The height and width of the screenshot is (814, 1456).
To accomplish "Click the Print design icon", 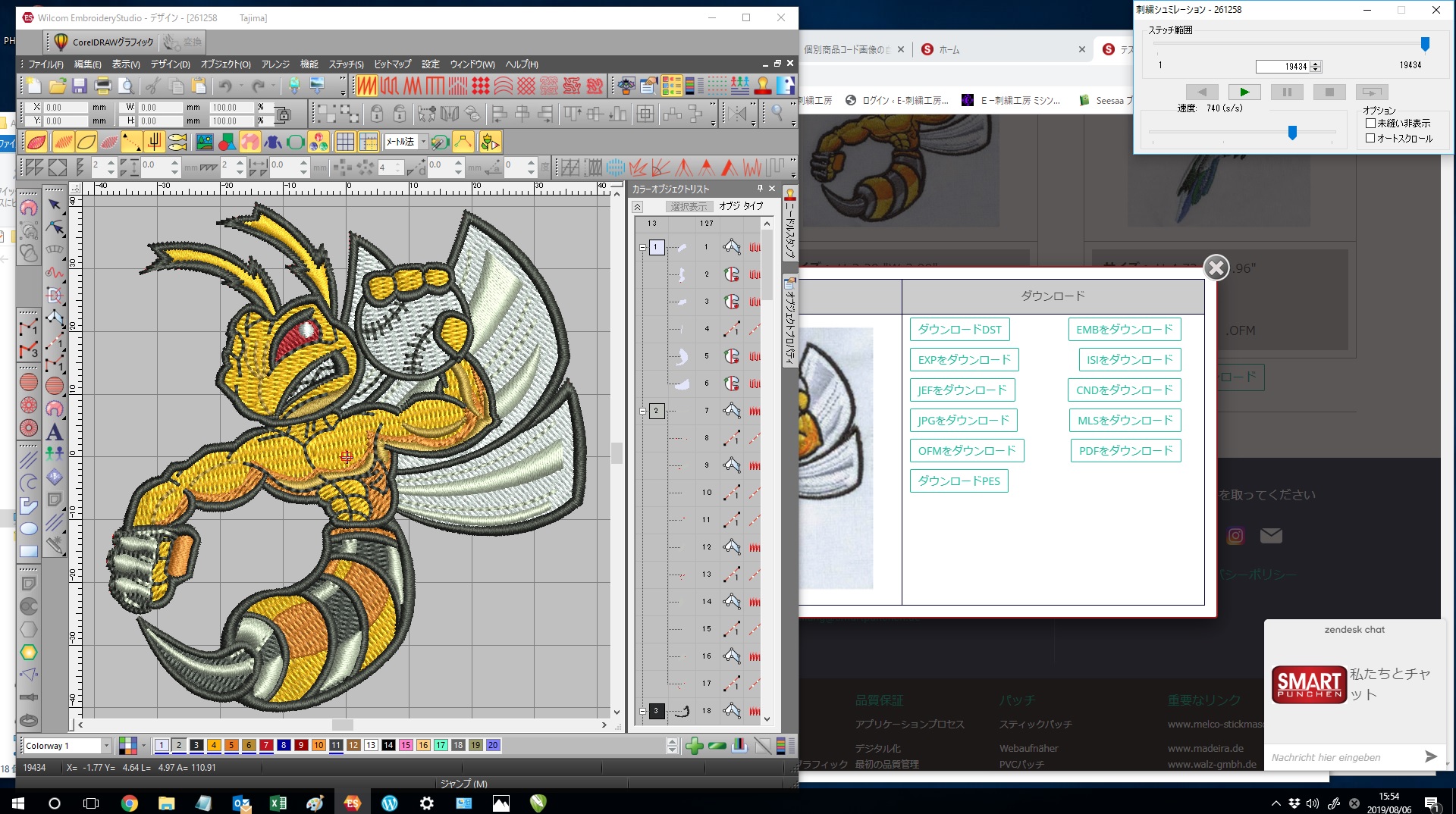I will tap(103, 86).
